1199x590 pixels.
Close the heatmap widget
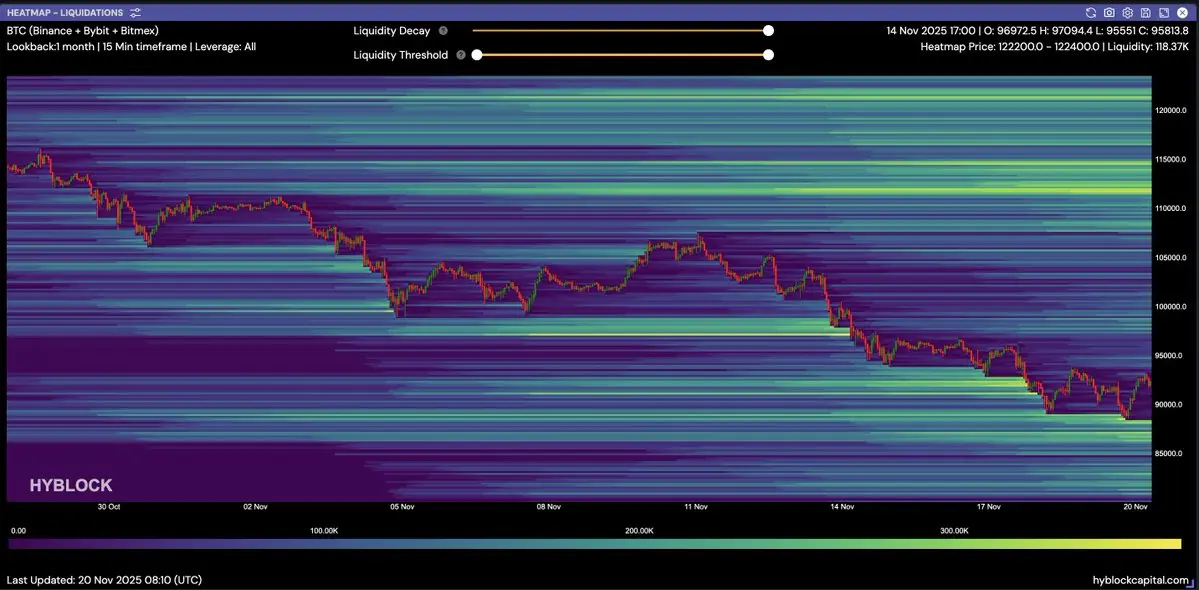click(1181, 12)
